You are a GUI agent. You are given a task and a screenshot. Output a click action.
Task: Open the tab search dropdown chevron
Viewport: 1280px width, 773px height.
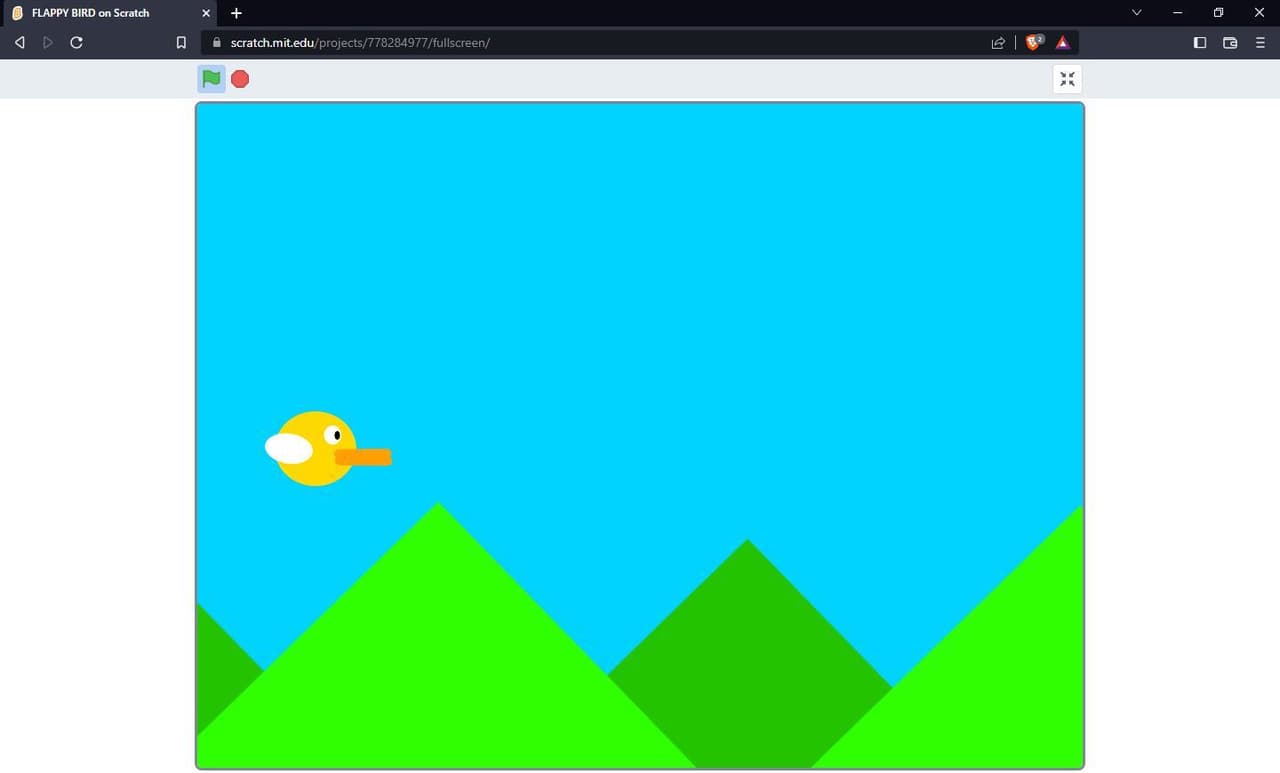click(x=1136, y=12)
